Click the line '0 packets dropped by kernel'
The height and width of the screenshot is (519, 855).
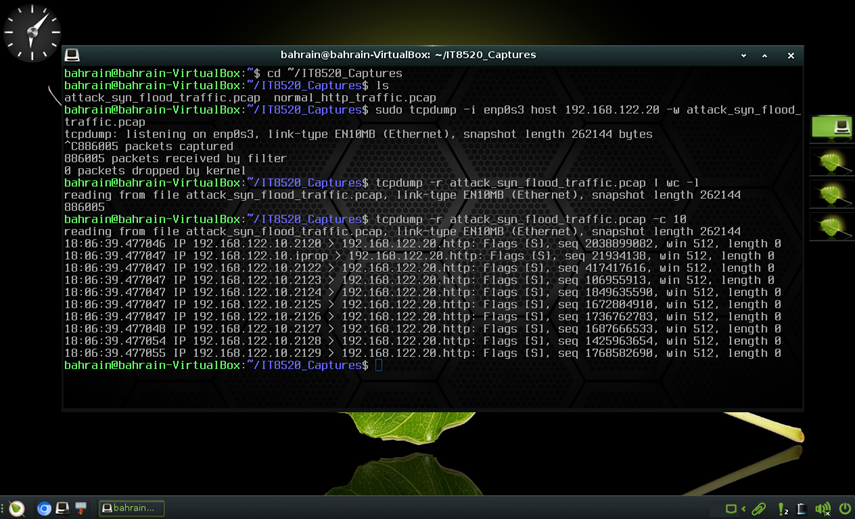(x=155, y=171)
